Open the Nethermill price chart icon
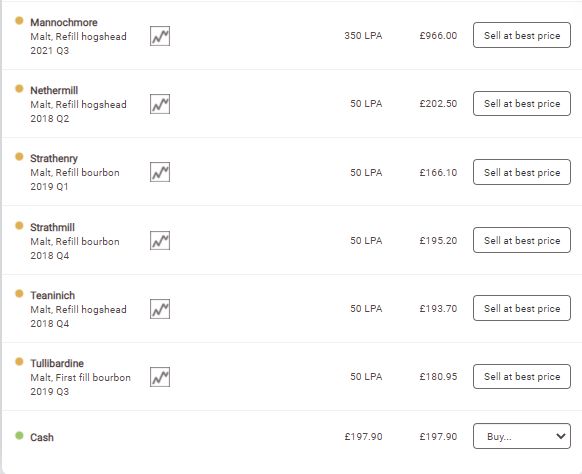This screenshot has width=582, height=474. (x=160, y=104)
